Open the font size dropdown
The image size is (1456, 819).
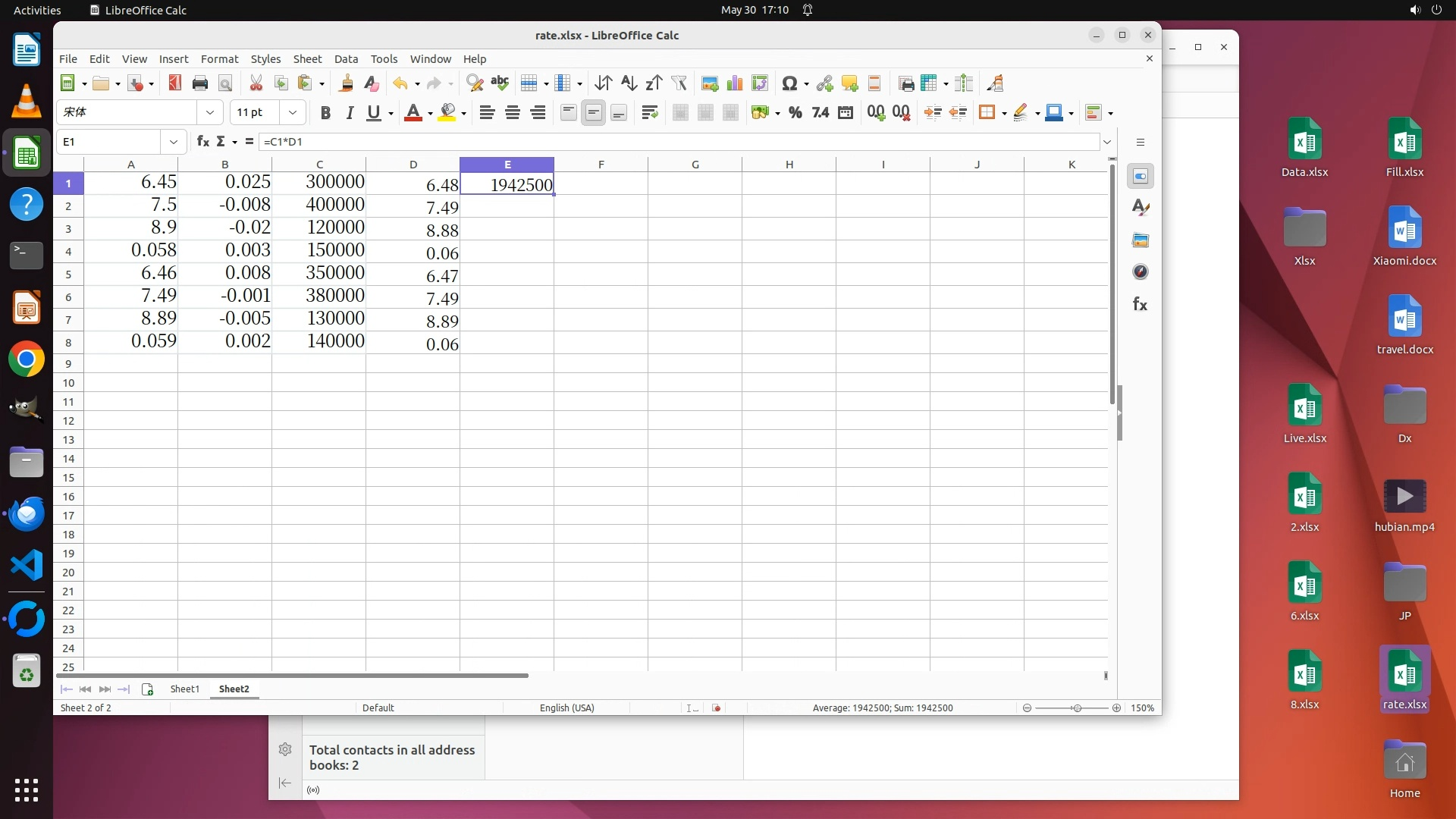[292, 113]
